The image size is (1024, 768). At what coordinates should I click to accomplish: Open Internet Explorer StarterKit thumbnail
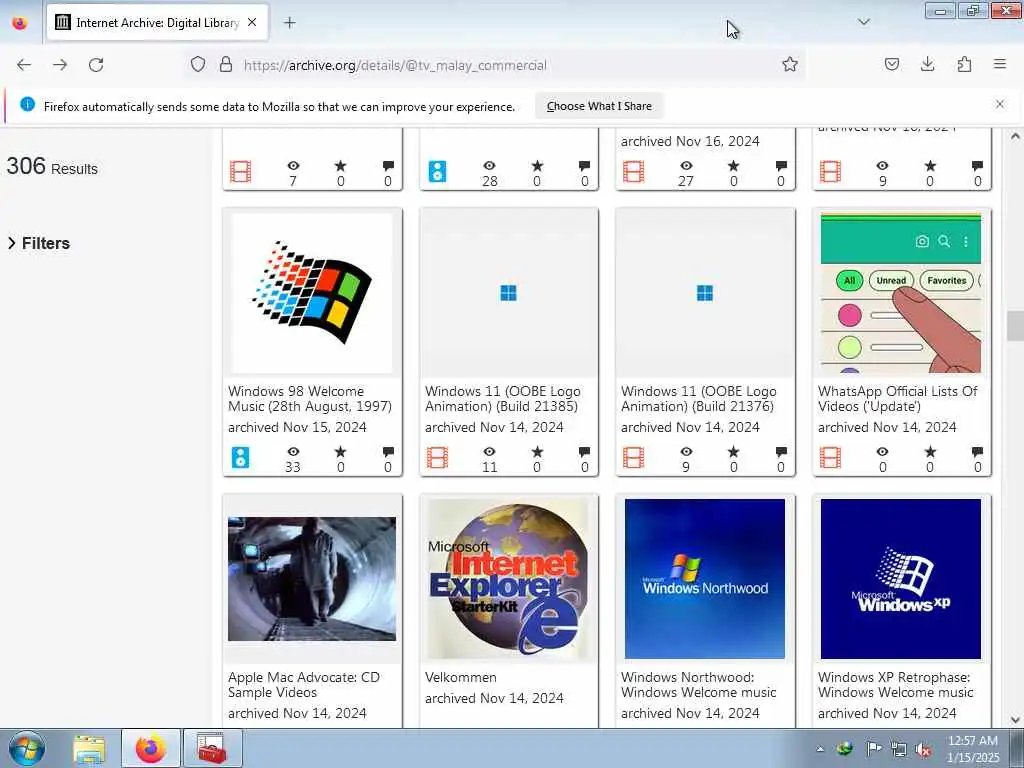[509, 579]
